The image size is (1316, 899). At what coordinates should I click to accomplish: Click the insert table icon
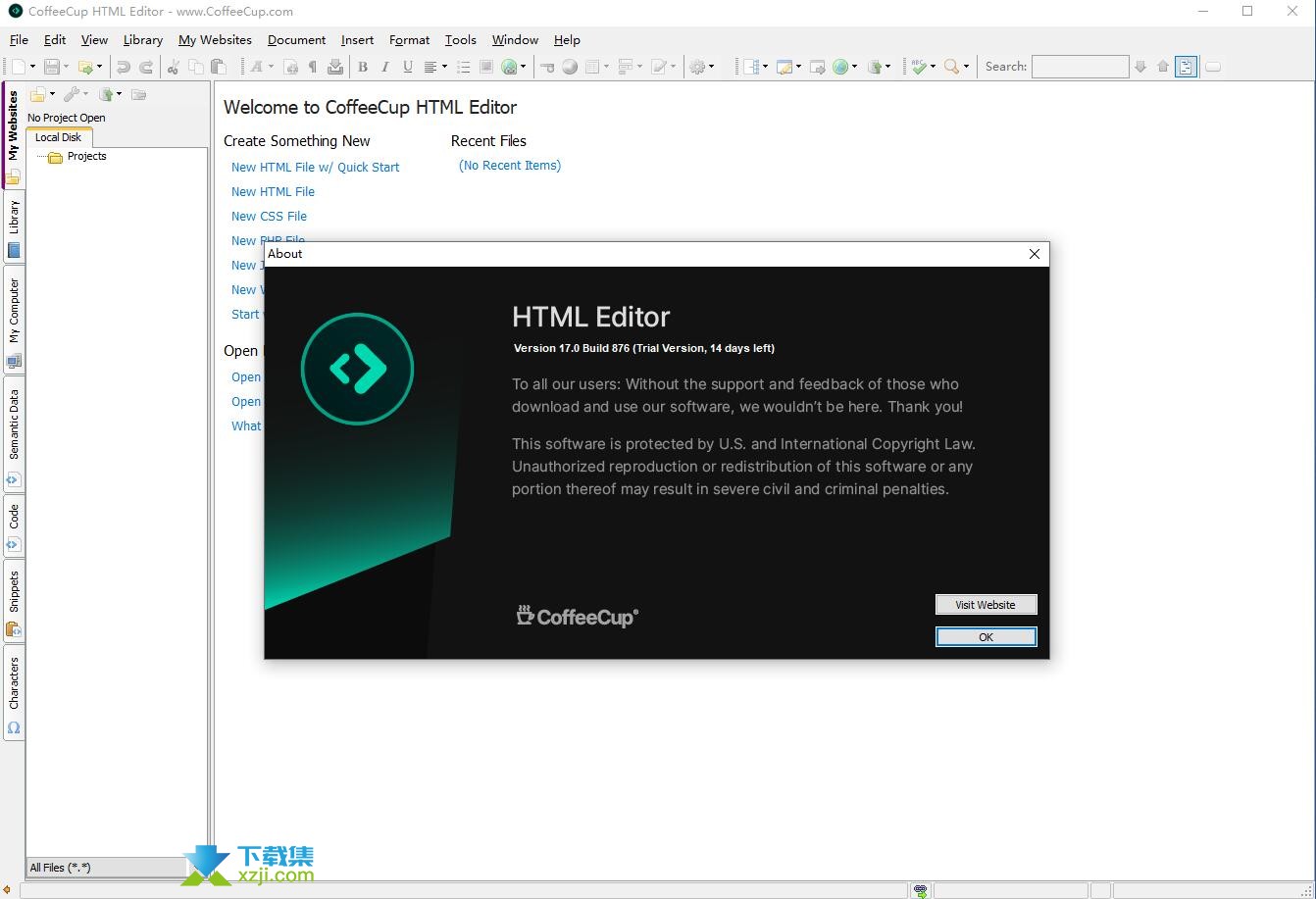[592, 67]
